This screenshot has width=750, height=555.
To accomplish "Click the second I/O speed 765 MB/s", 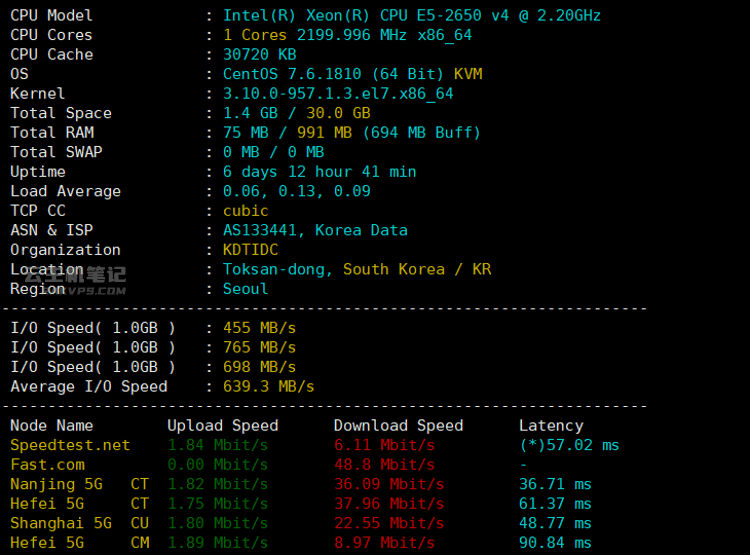I will pyautogui.click(x=260, y=348).
